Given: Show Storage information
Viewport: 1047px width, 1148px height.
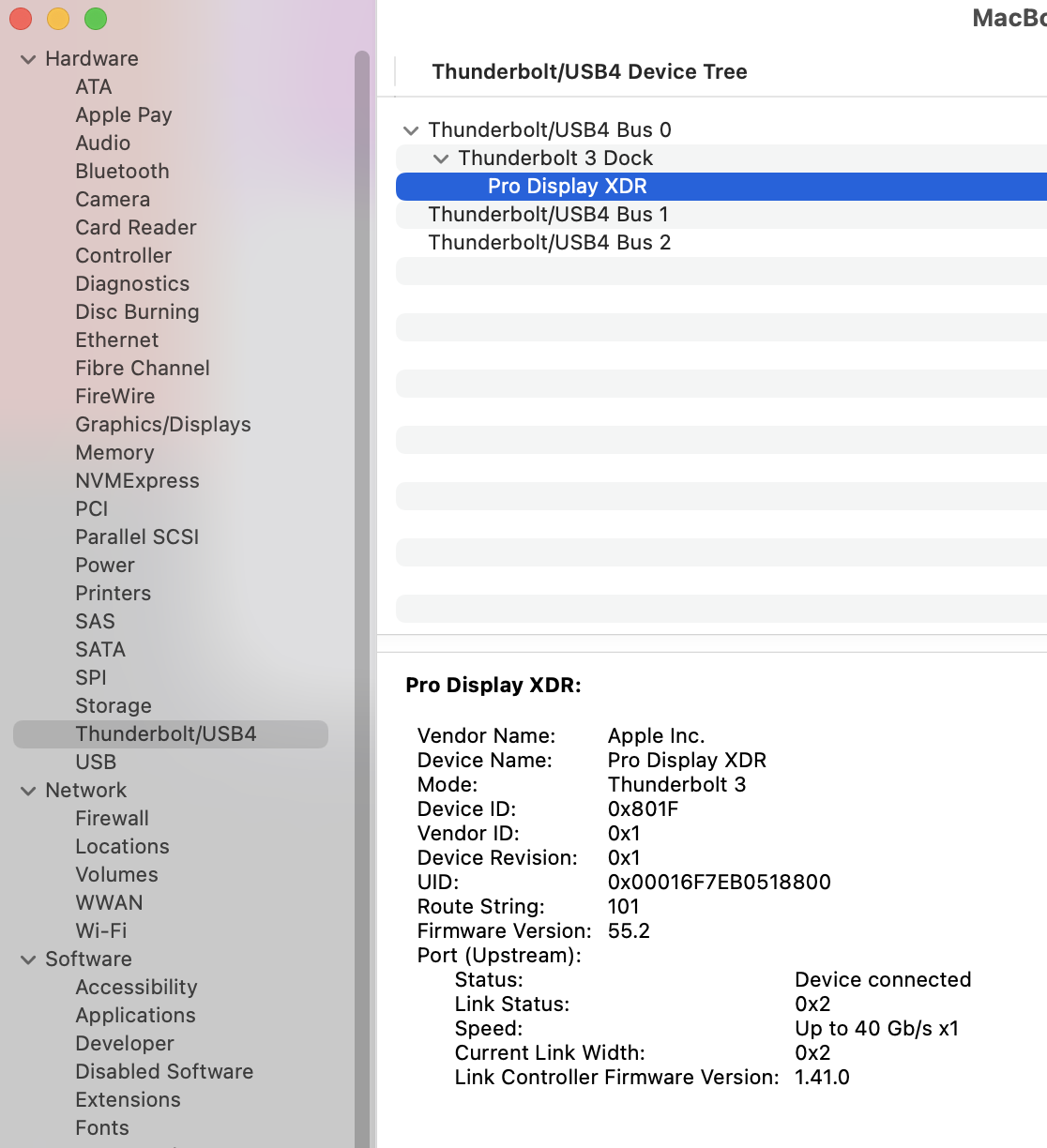Looking at the screenshot, I should coord(114,706).
